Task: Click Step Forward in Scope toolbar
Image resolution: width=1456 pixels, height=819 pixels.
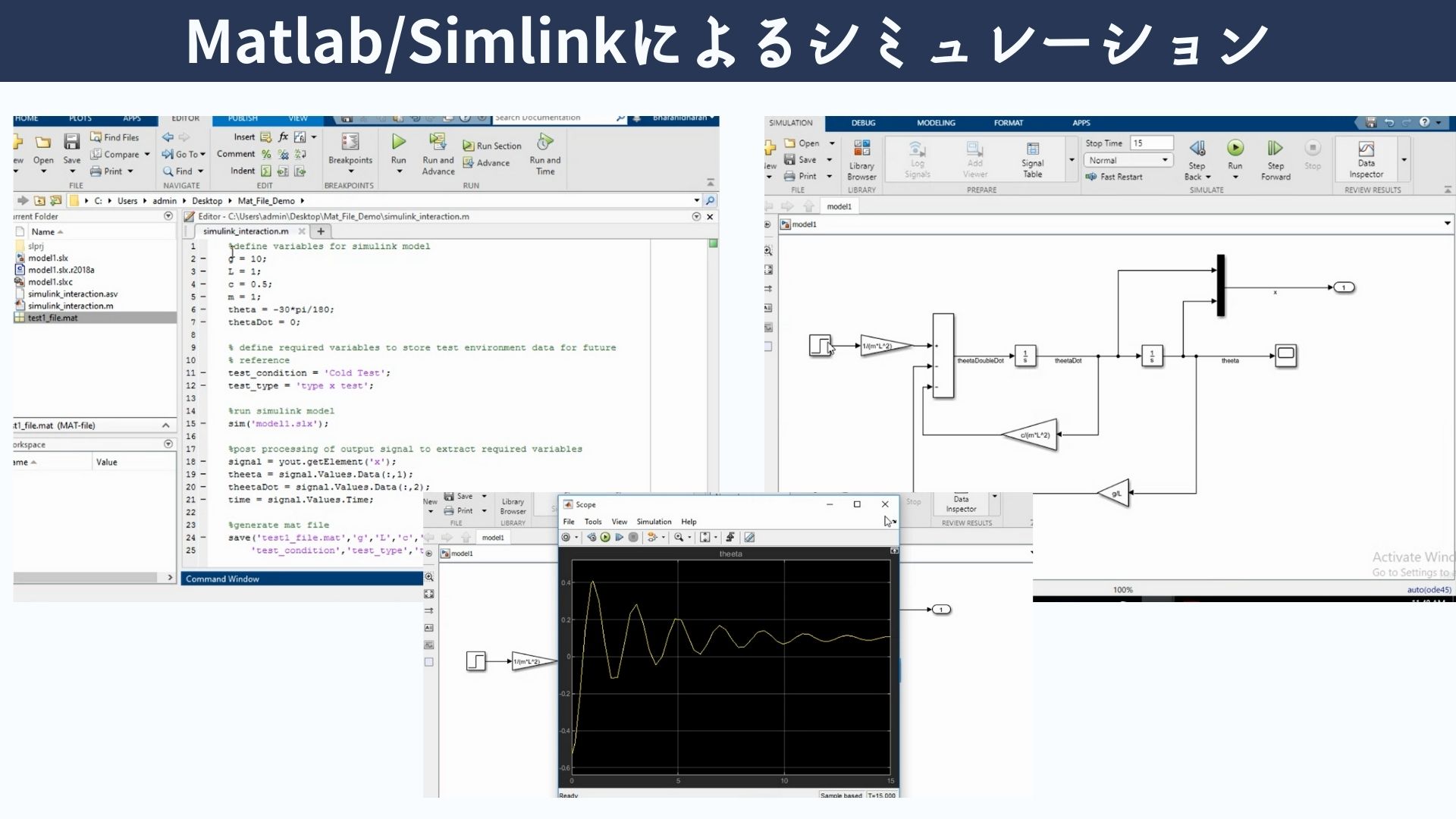Action: point(619,537)
